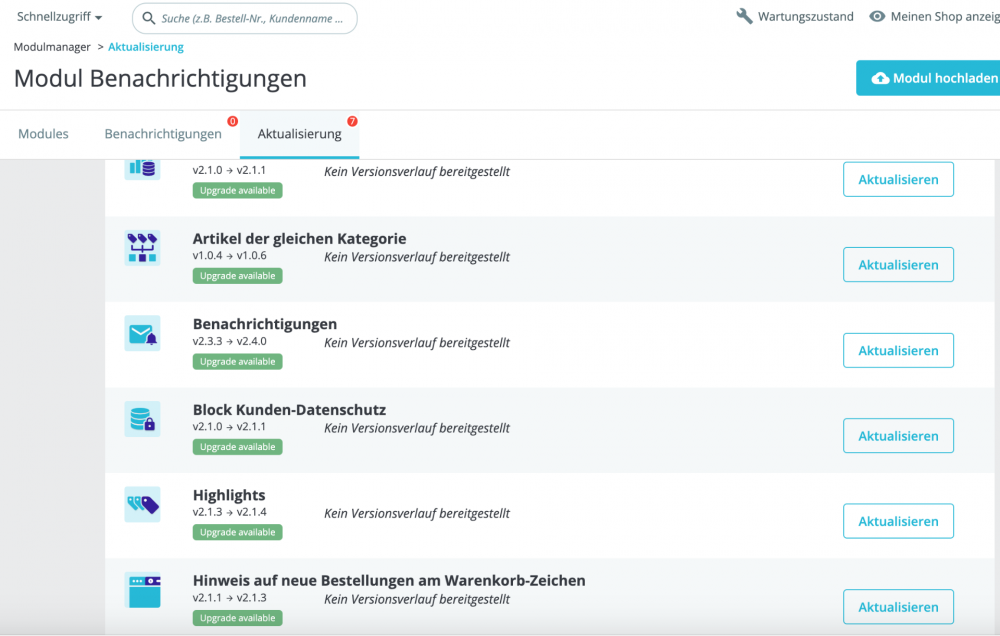Show the shop via Meinen Shop anzeigen eye icon
The height and width of the screenshot is (636, 1000).
[878, 16]
